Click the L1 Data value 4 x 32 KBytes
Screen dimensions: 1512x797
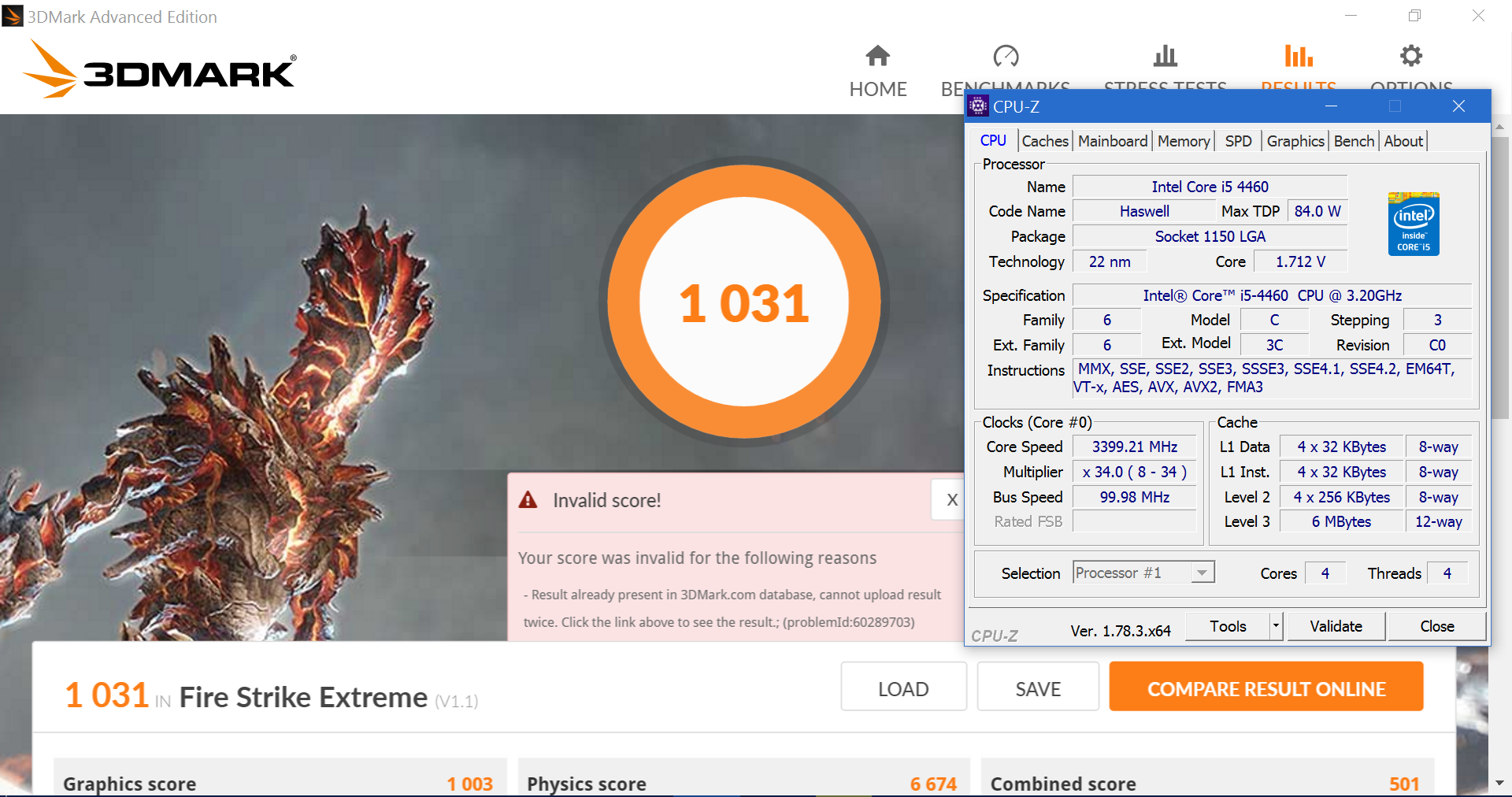click(x=1341, y=447)
